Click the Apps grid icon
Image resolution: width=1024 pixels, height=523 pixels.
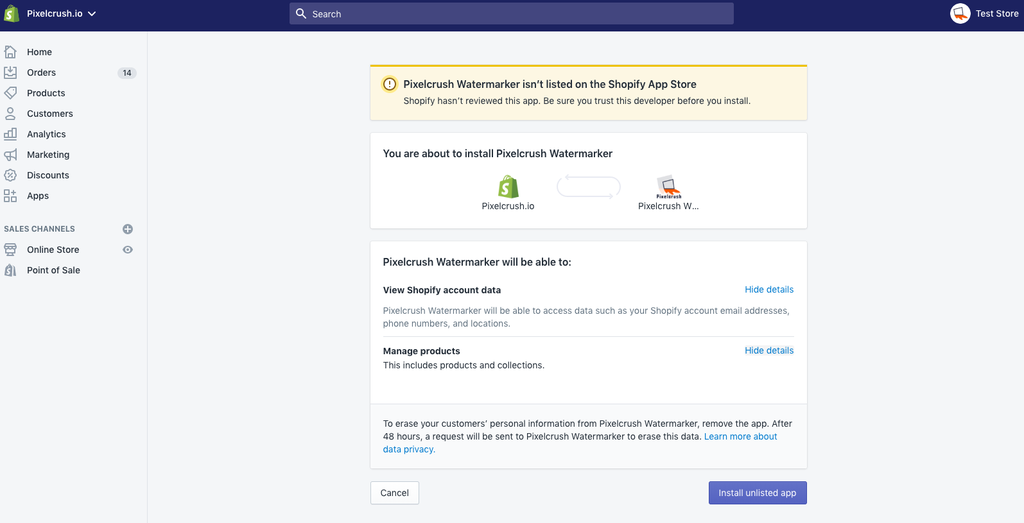[11, 196]
